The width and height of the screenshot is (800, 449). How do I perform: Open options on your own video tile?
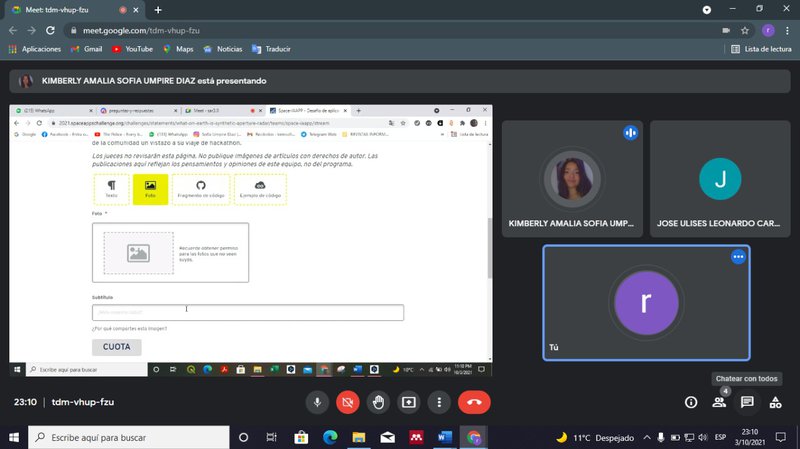pos(738,257)
